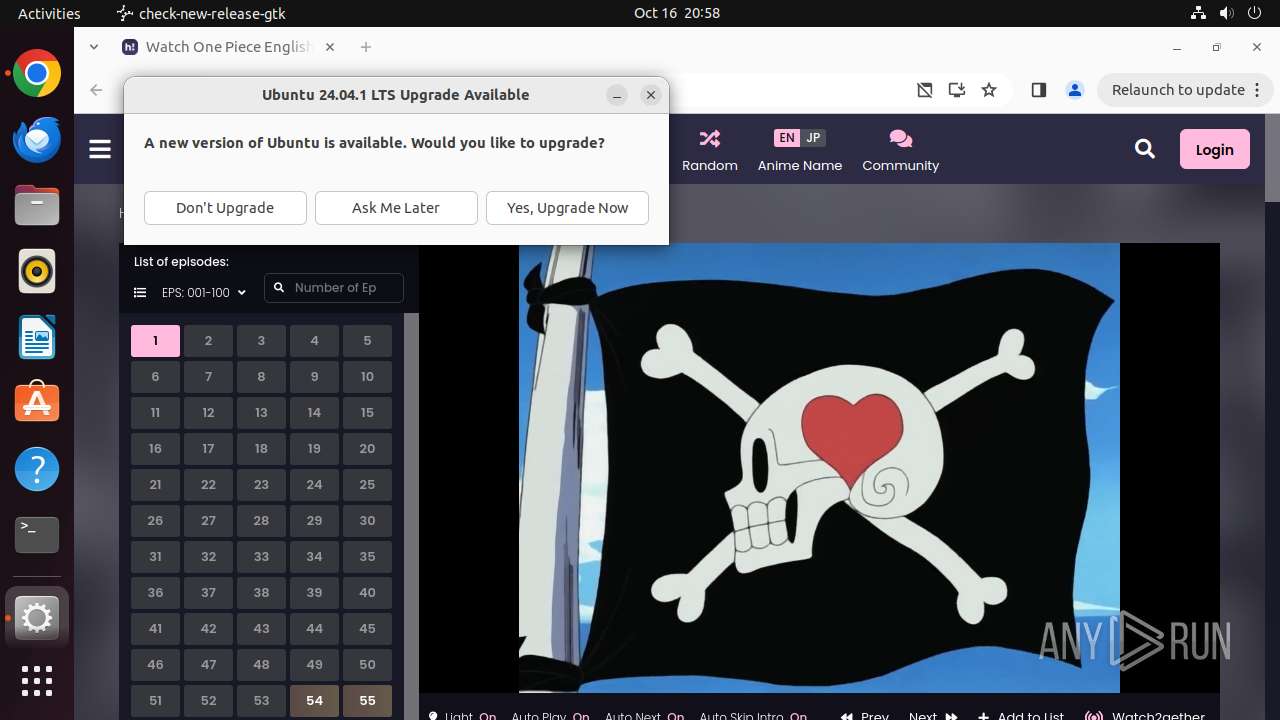Toggle Auto Skip Intro setting
This screenshot has height=720, width=1280.
click(753, 715)
